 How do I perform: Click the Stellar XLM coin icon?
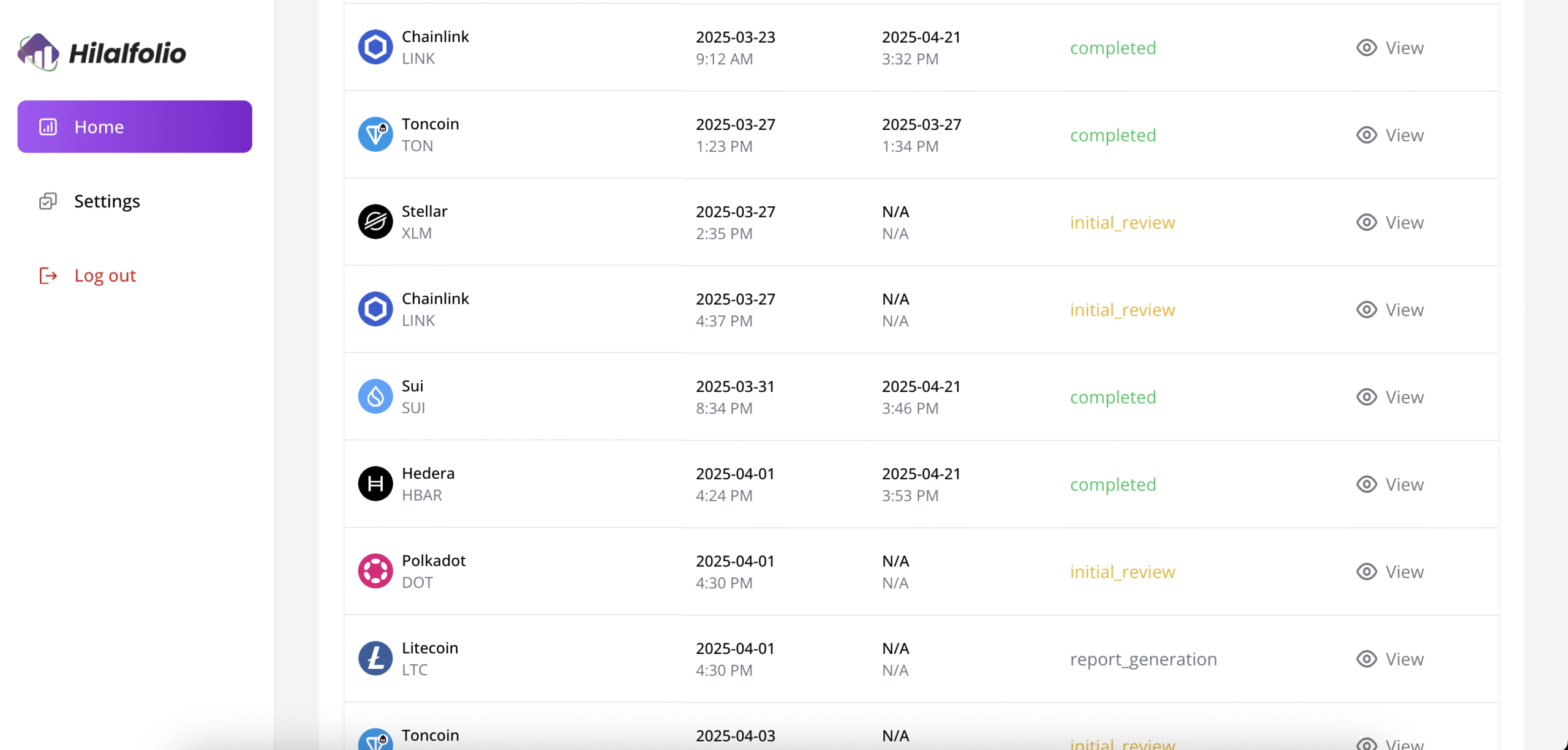pyautogui.click(x=375, y=222)
